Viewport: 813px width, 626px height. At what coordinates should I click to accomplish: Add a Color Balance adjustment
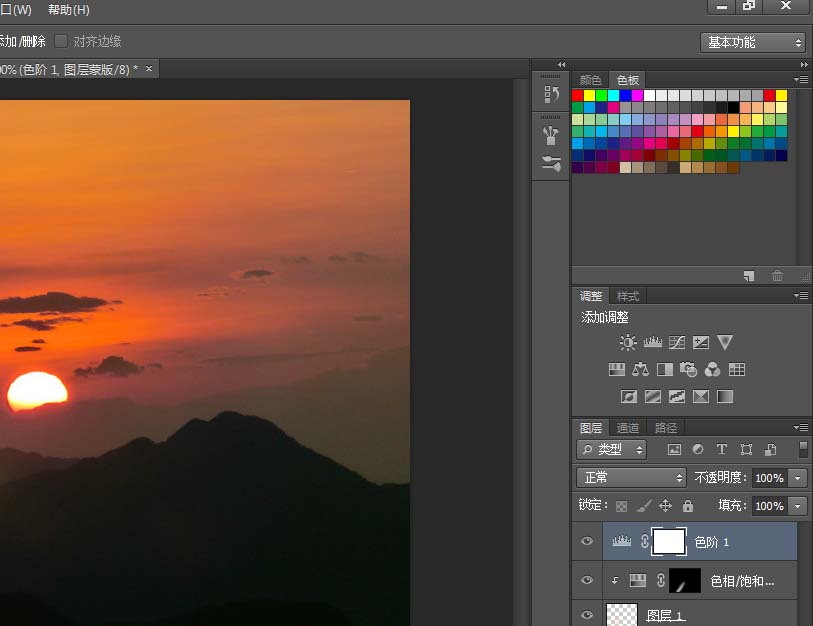tap(640, 368)
